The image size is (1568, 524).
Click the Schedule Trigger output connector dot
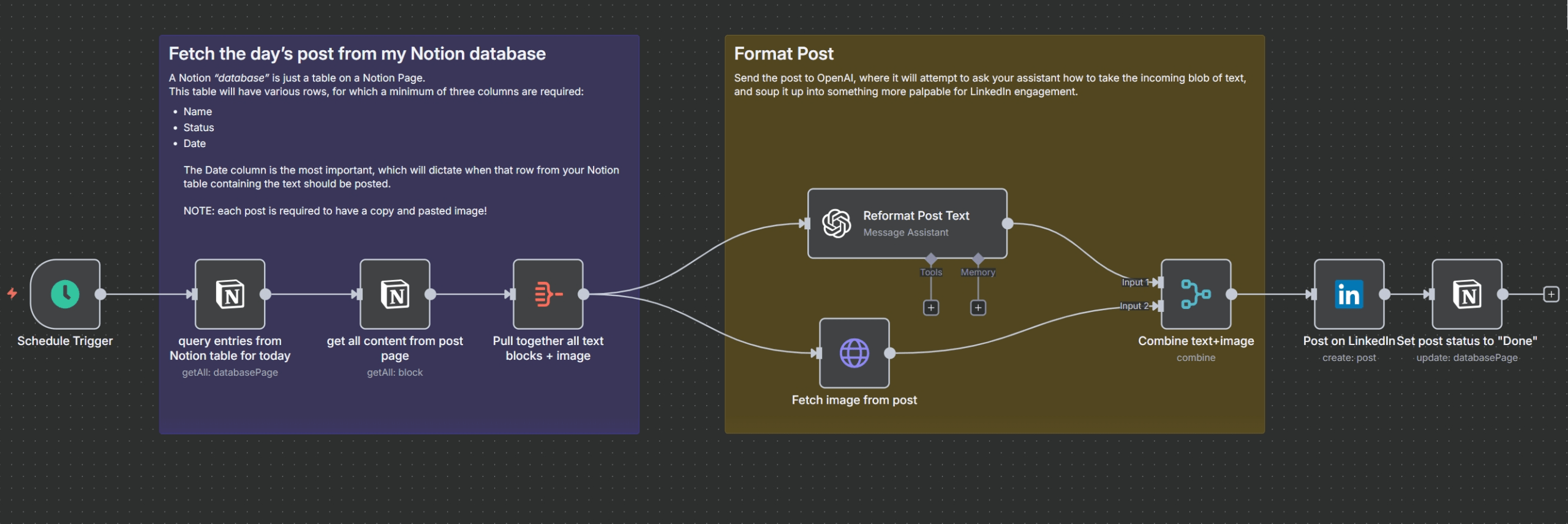tap(100, 294)
